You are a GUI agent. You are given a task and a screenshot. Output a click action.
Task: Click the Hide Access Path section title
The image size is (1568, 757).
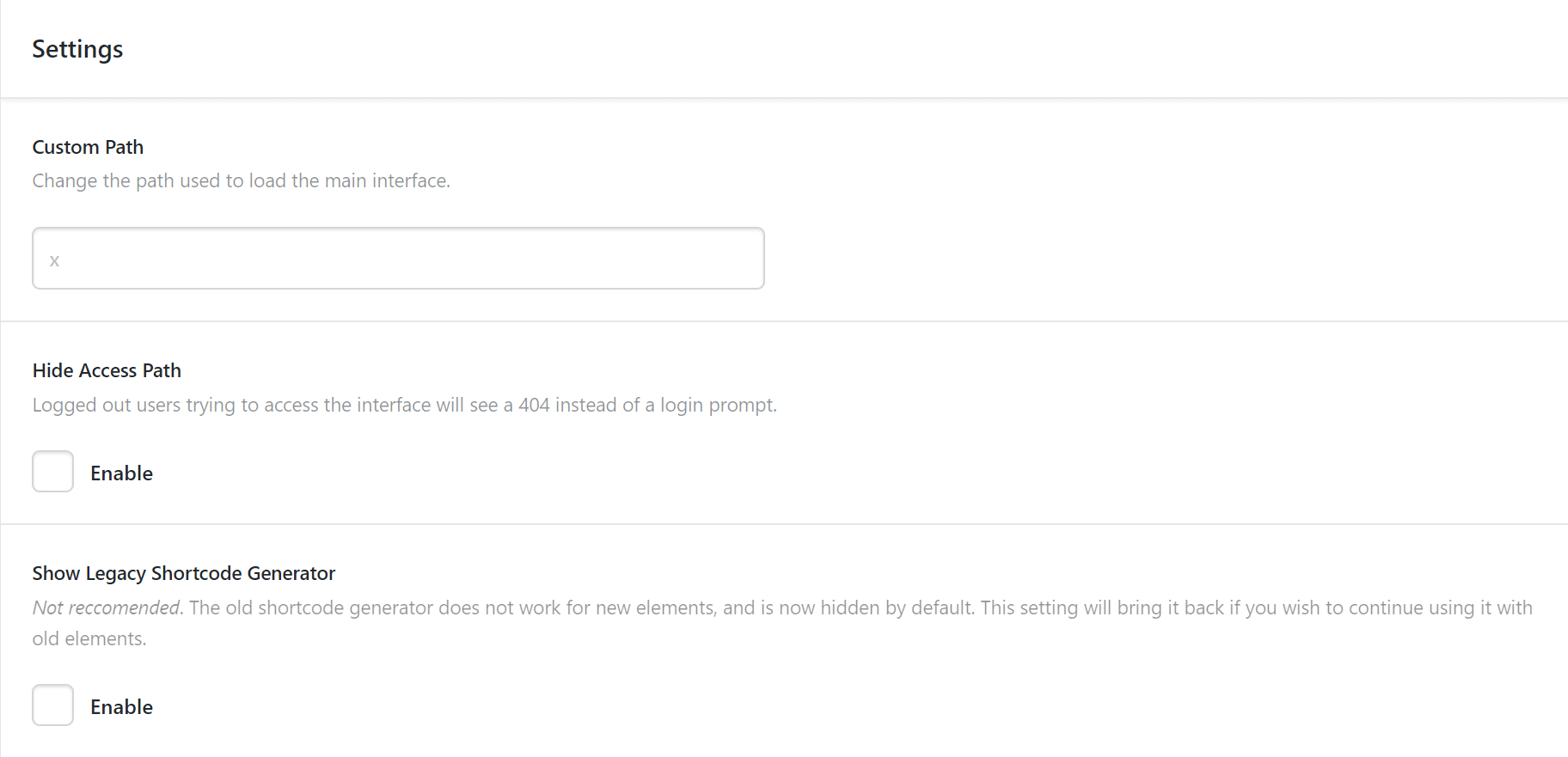107,370
